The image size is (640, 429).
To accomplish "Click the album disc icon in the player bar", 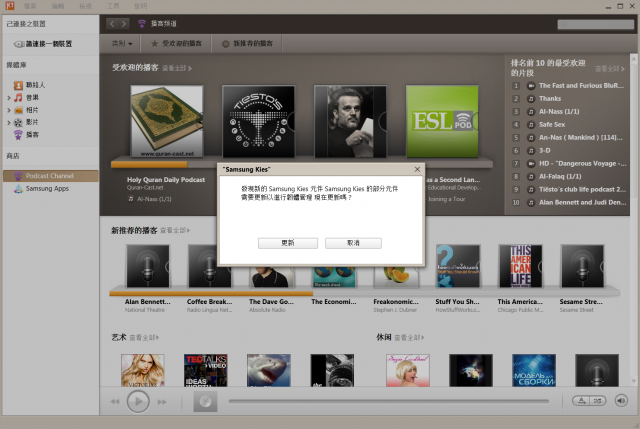I will tap(205, 402).
